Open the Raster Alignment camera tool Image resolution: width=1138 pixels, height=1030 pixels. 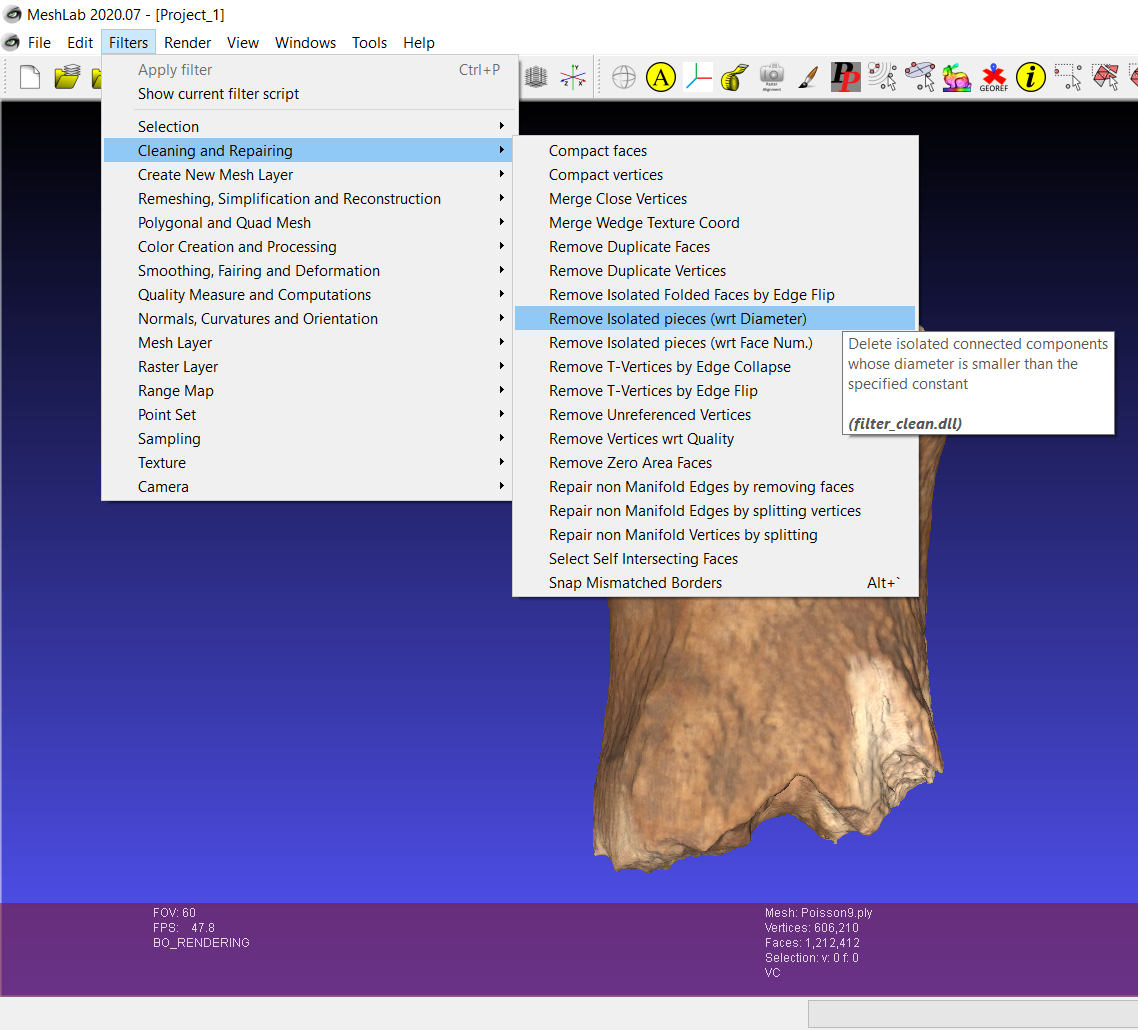click(771, 77)
